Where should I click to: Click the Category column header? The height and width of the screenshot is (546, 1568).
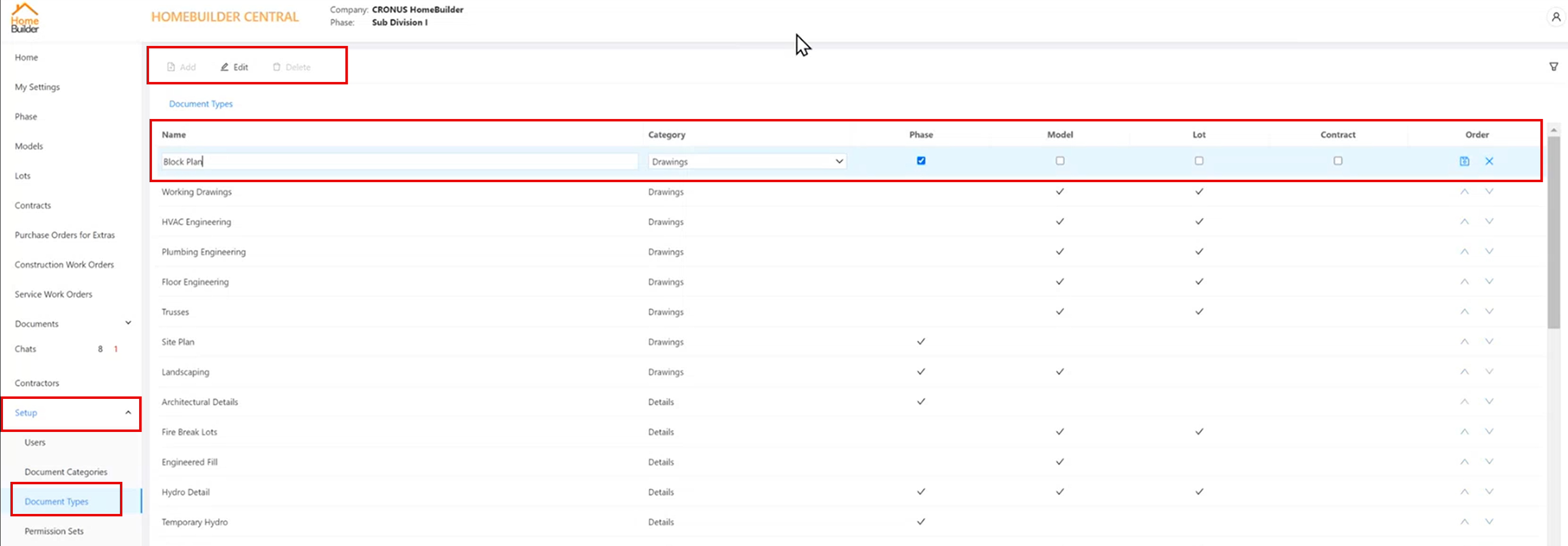point(667,135)
